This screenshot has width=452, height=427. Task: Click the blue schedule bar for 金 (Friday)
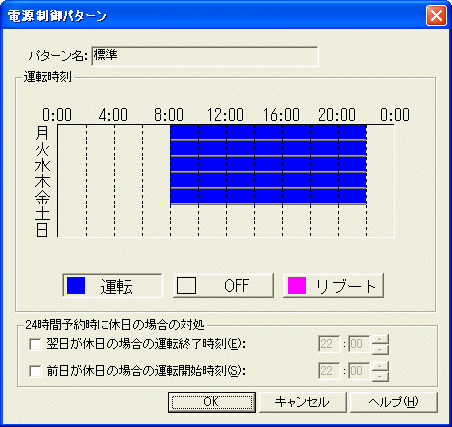tap(268, 196)
